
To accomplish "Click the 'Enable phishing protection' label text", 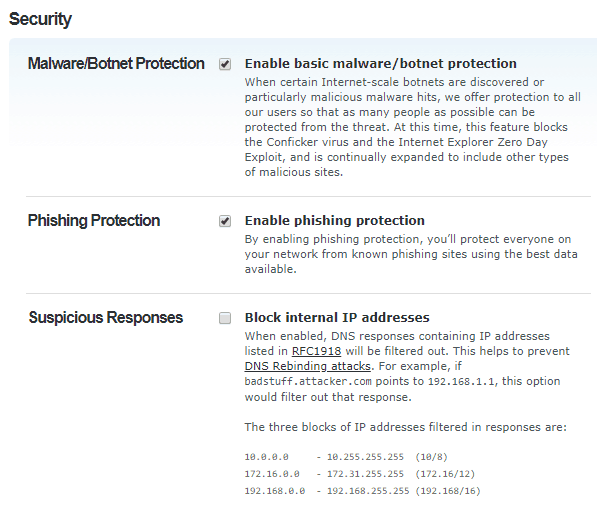I will (x=335, y=220).
